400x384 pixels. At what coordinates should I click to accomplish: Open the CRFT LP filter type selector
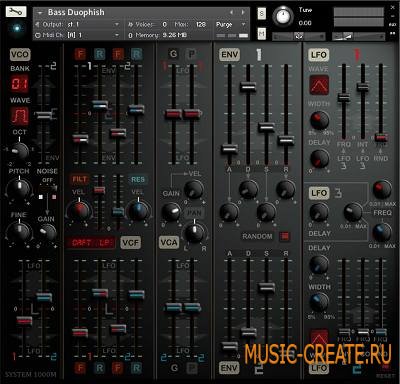[91, 243]
